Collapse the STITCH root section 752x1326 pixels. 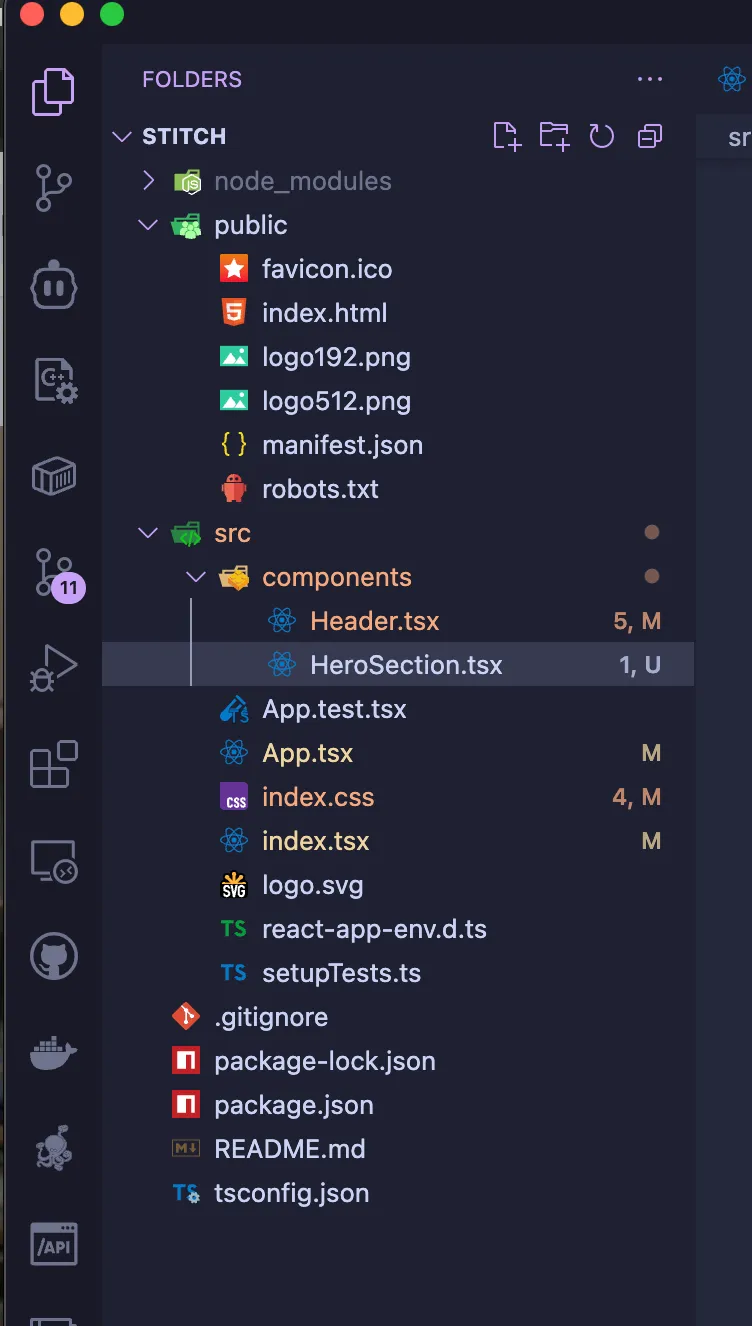122,136
